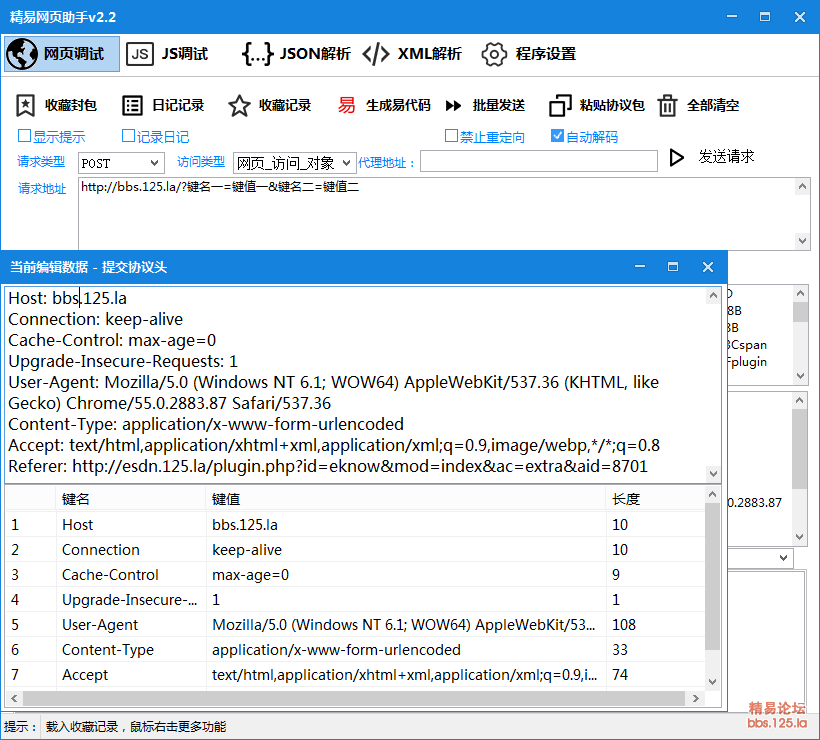Click 生成易代码 red icon
Viewport: 820px width, 740px height.
tap(346, 105)
